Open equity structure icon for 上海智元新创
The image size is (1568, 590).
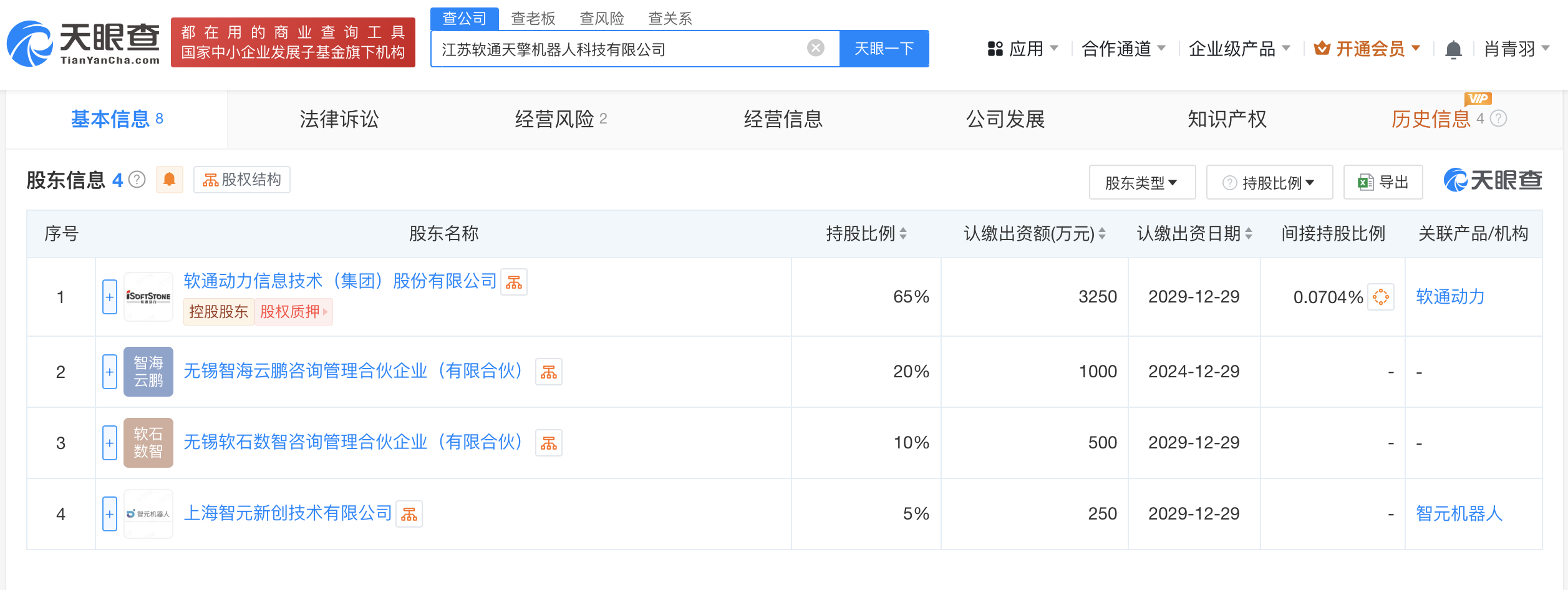point(409,515)
